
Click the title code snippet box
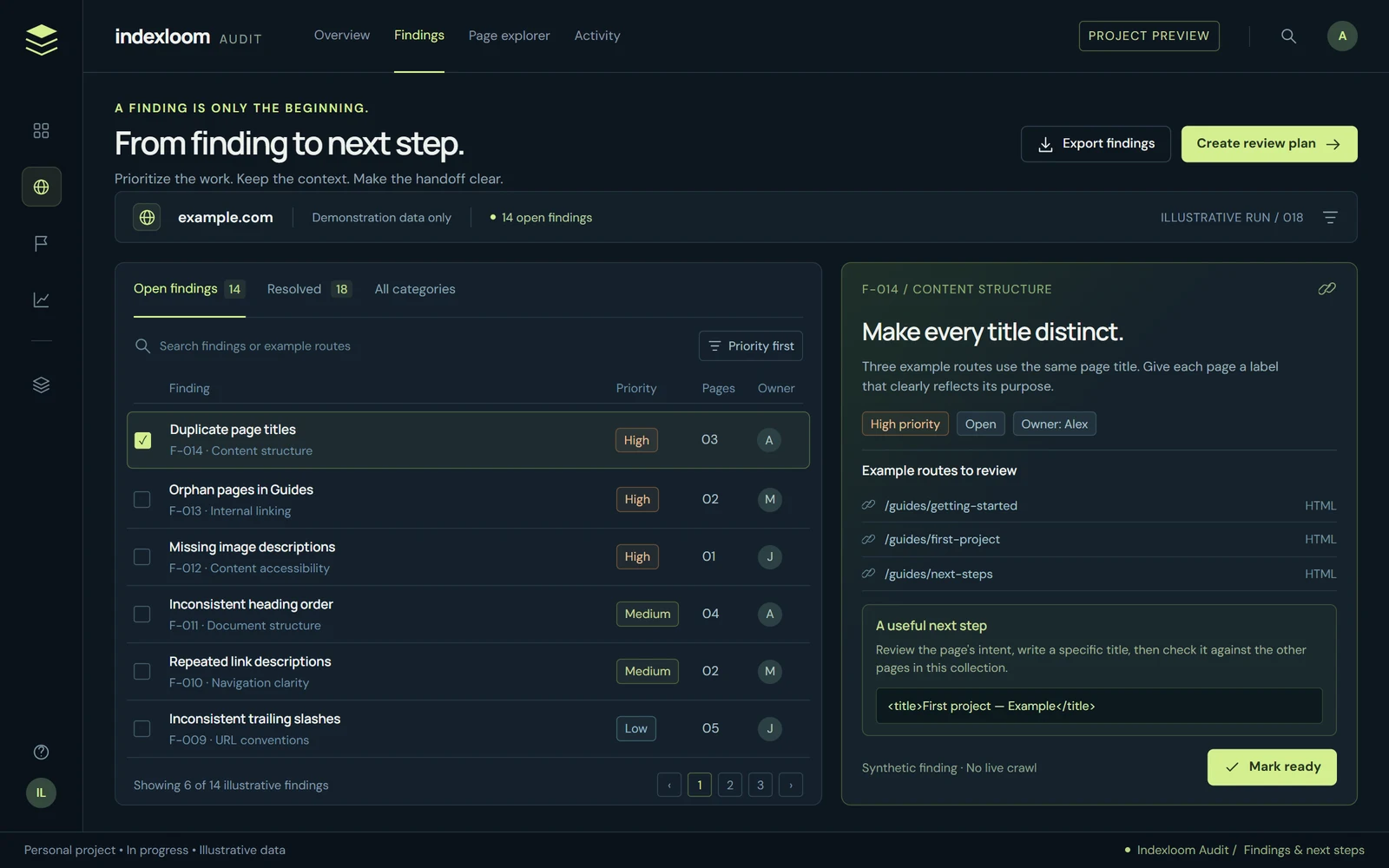tap(1099, 706)
